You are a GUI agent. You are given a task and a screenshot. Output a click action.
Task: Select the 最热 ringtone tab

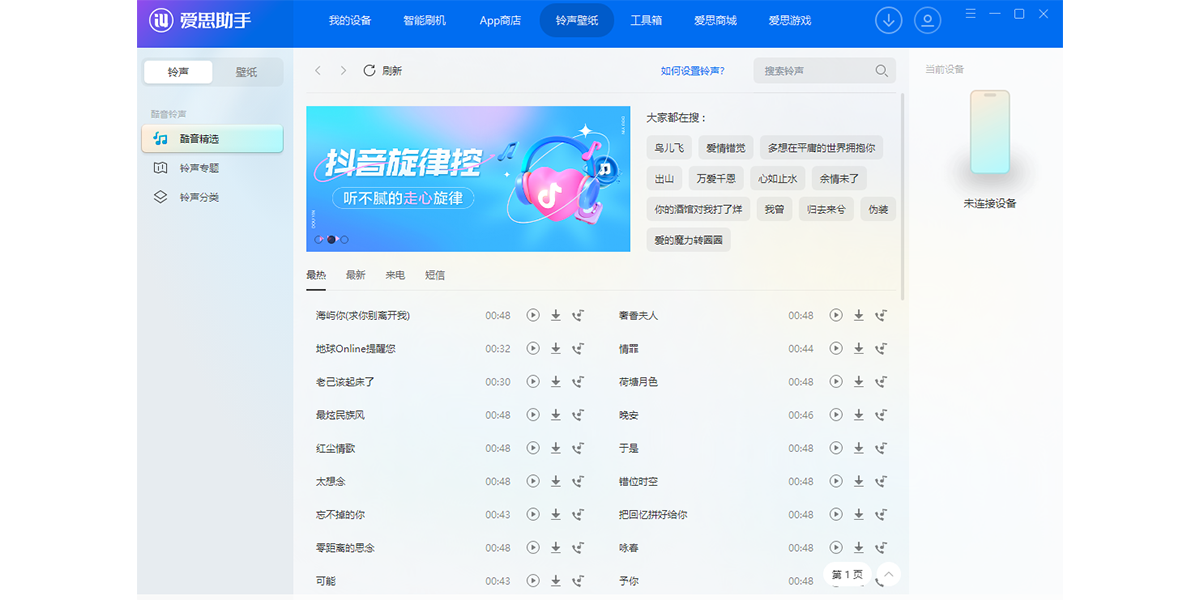pos(316,275)
